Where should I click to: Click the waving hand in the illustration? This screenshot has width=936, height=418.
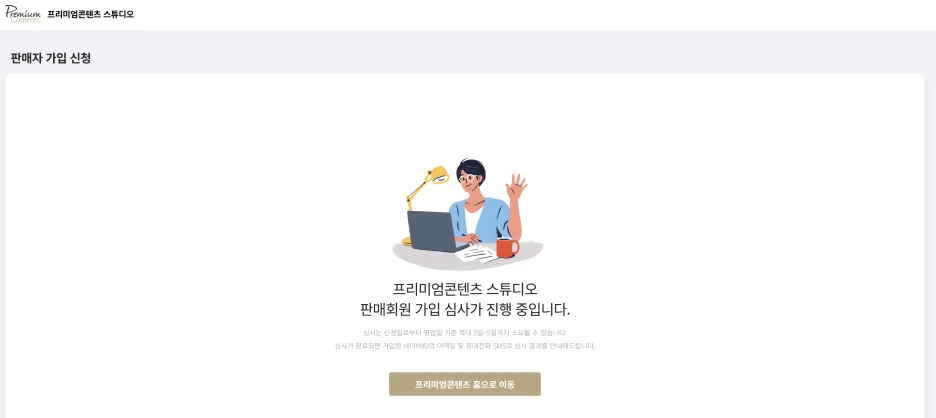coord(516,187)
